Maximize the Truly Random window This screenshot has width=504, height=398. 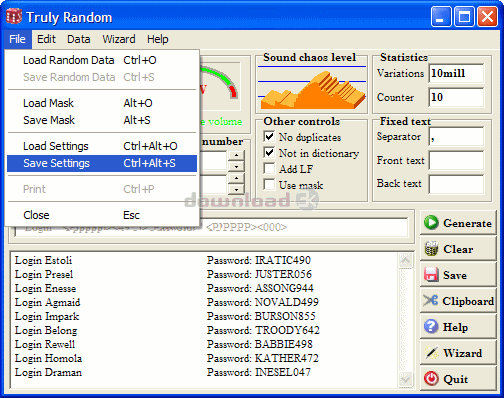coord(464,16)
